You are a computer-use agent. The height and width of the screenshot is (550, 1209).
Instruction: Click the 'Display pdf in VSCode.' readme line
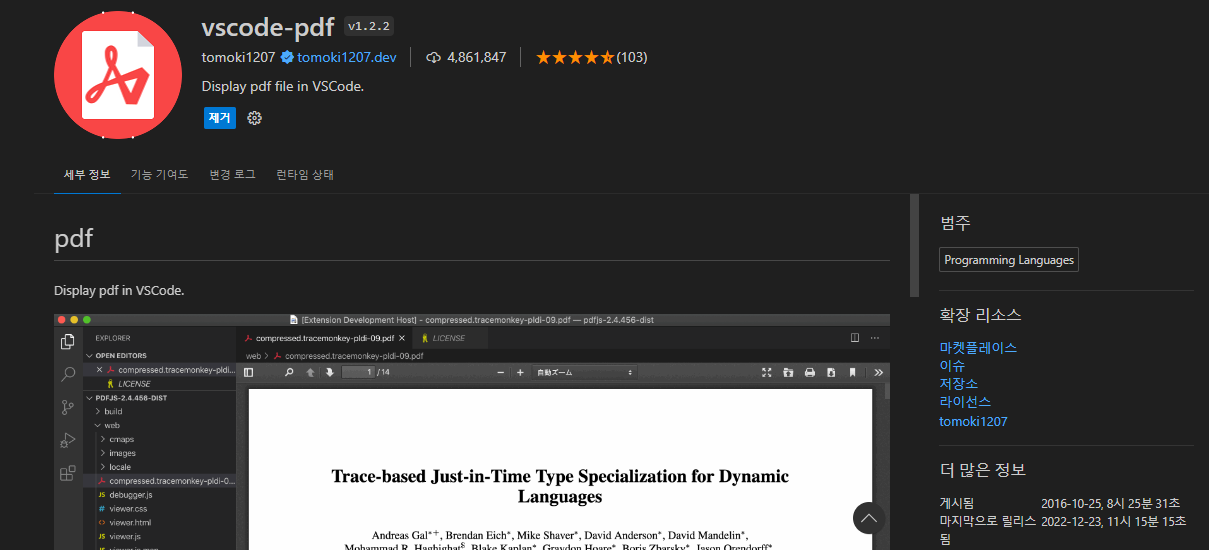click(119, 291)
